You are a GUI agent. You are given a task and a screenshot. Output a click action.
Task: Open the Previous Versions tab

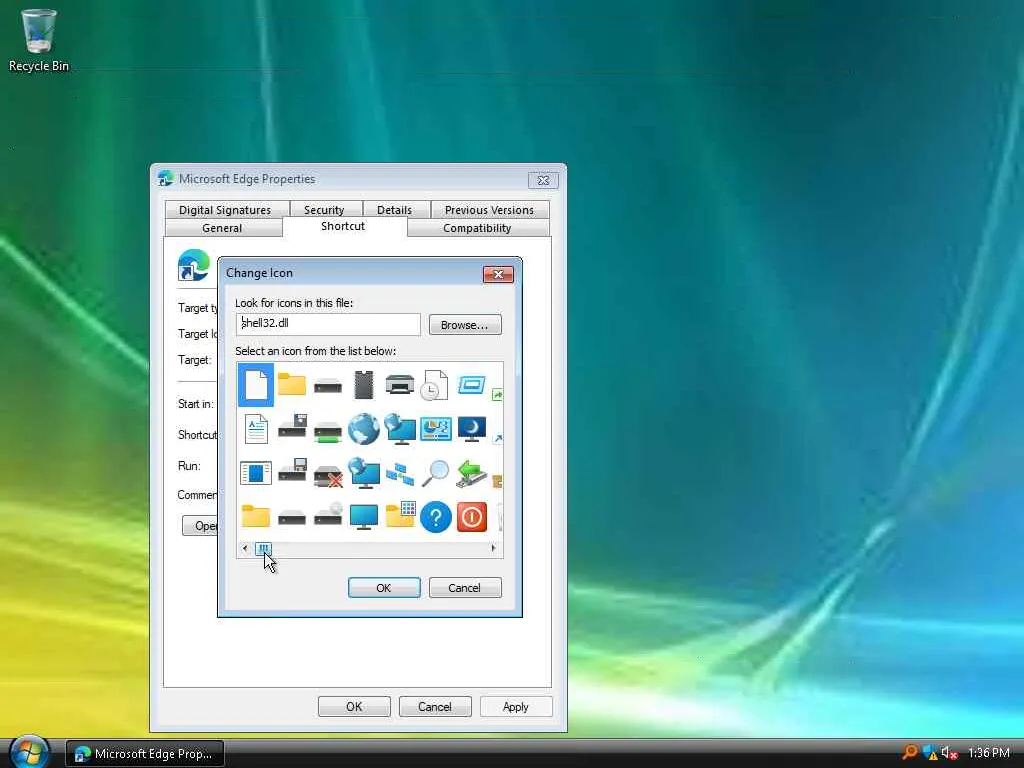(489, 210)
